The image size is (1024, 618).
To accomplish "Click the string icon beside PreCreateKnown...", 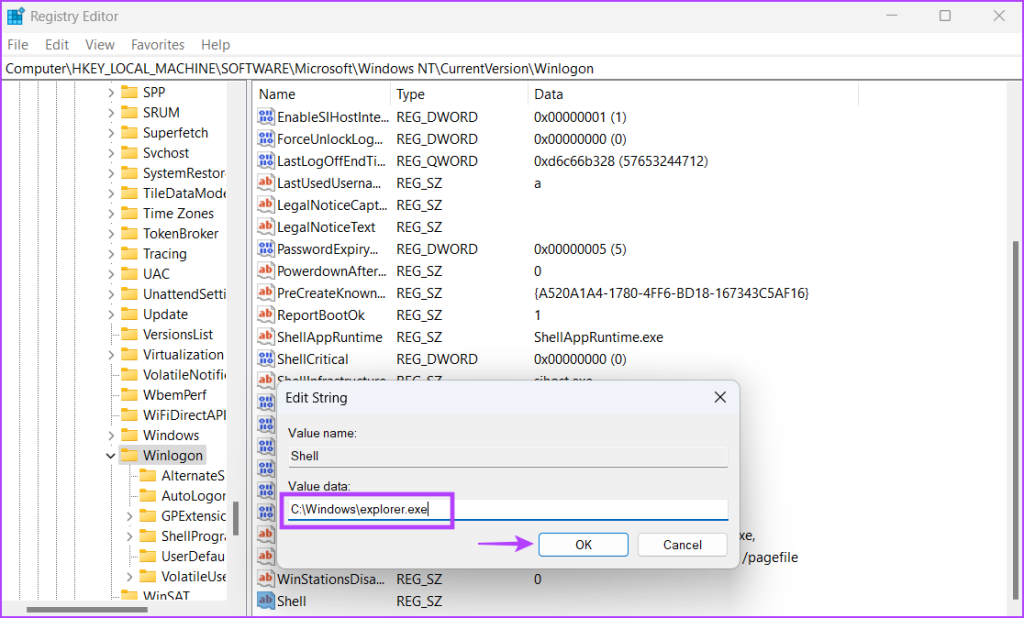I will tap(266, 293).
